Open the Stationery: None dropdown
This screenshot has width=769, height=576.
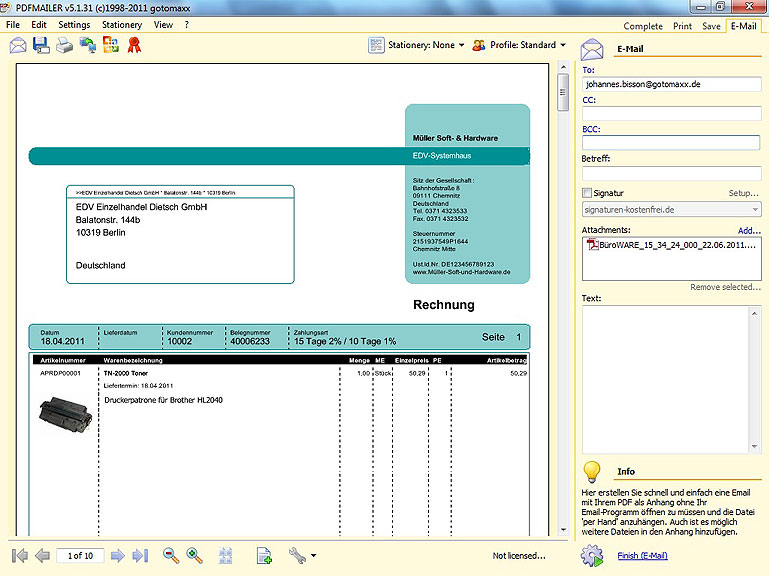click(x=426, y=45)
